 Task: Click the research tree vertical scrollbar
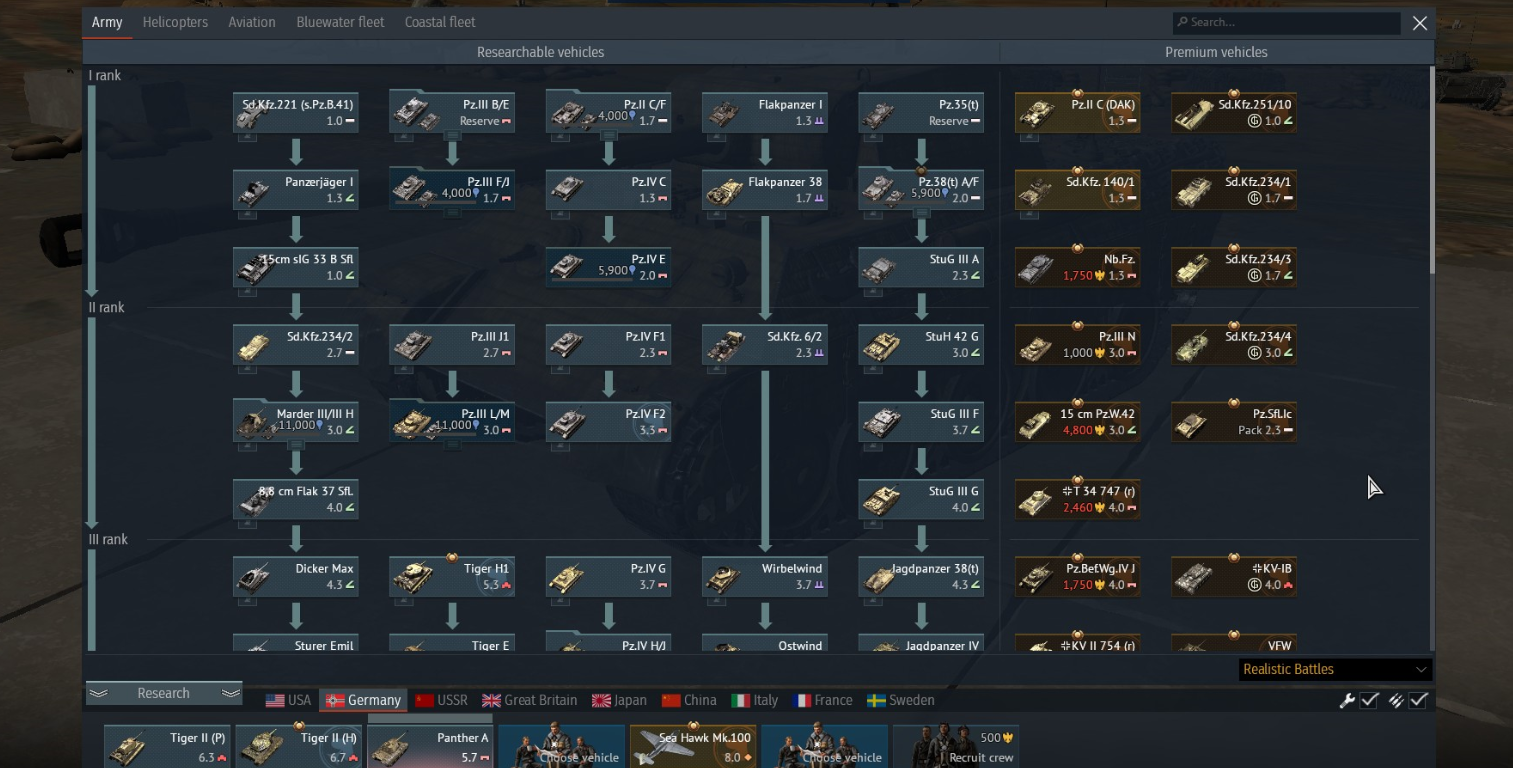tap(1432, 170)
